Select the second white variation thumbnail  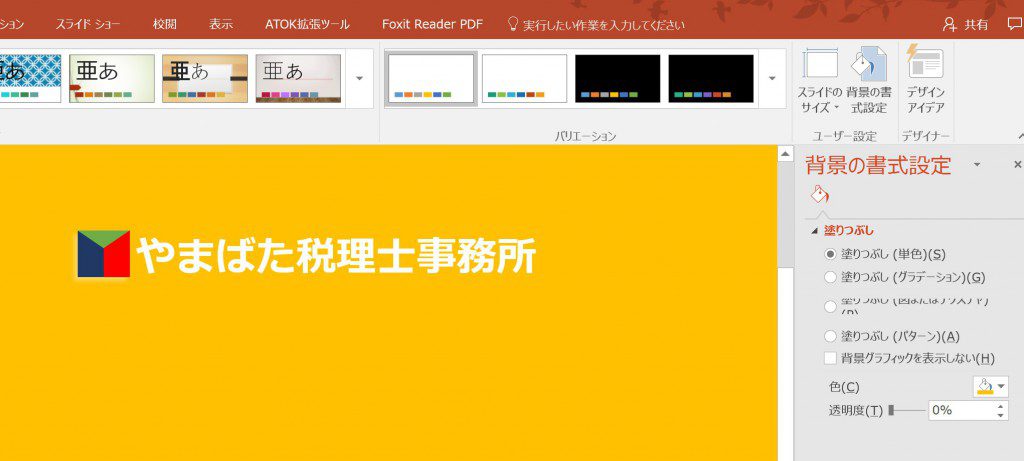tap(524, 78)
